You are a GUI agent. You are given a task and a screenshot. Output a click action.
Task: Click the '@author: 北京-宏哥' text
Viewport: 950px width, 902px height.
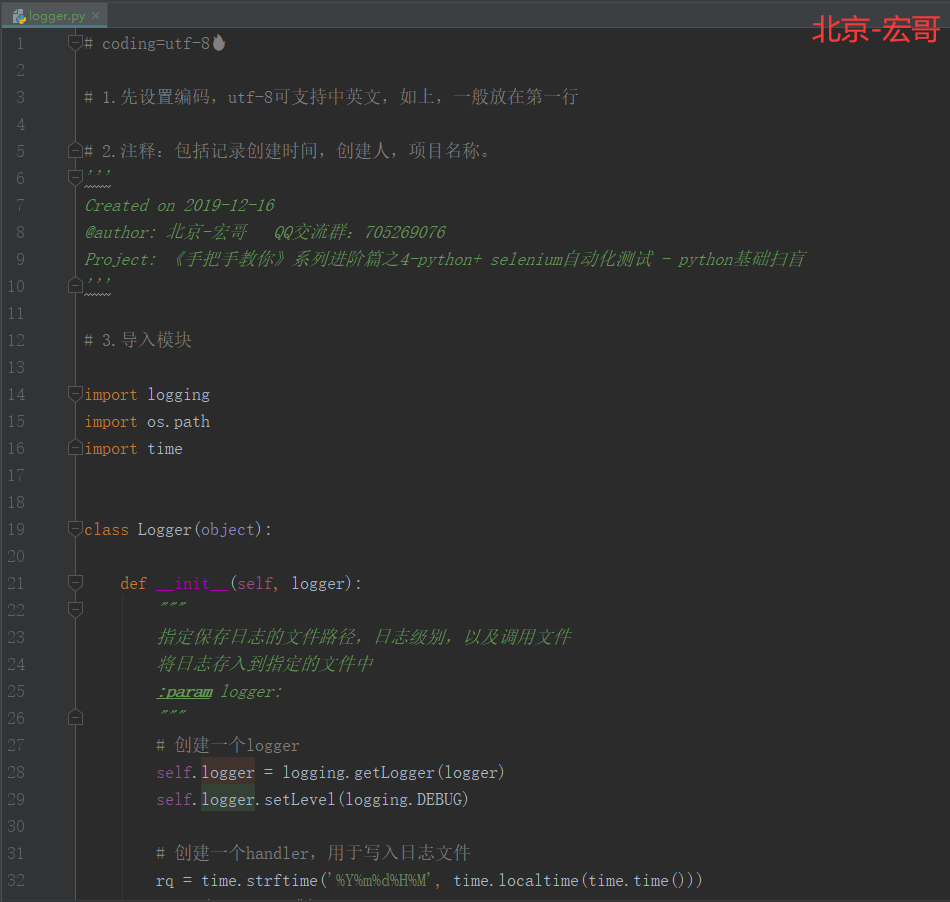tap(167, 232)
